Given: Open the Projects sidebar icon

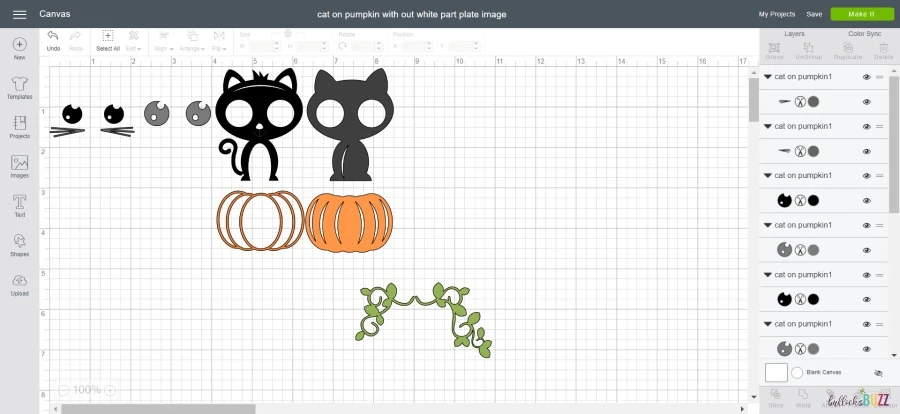Looking at the screenshot, I should pyautogui.click(x=20, y=123).
